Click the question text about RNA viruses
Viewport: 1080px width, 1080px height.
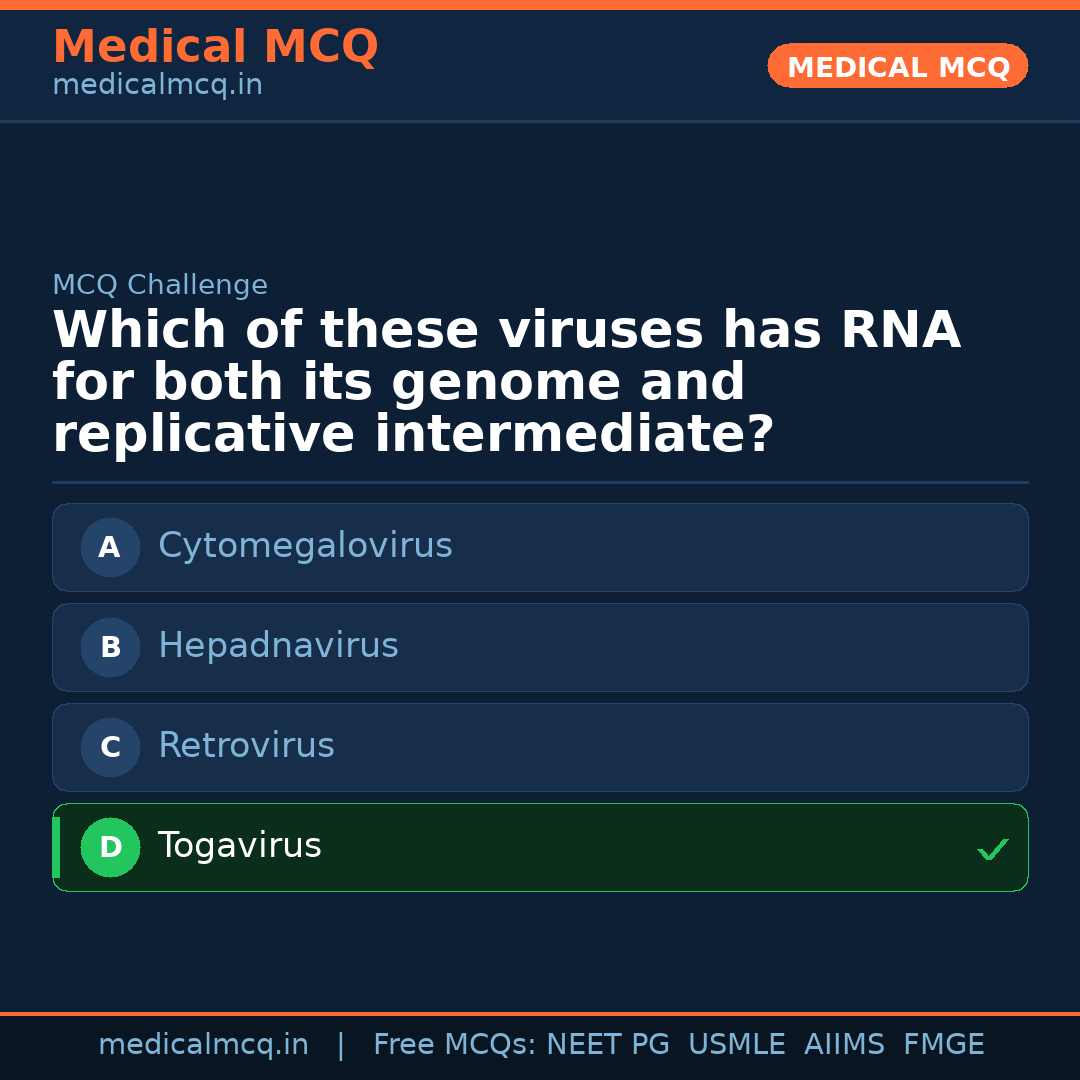pyautogui.click(x=506, y=383)
